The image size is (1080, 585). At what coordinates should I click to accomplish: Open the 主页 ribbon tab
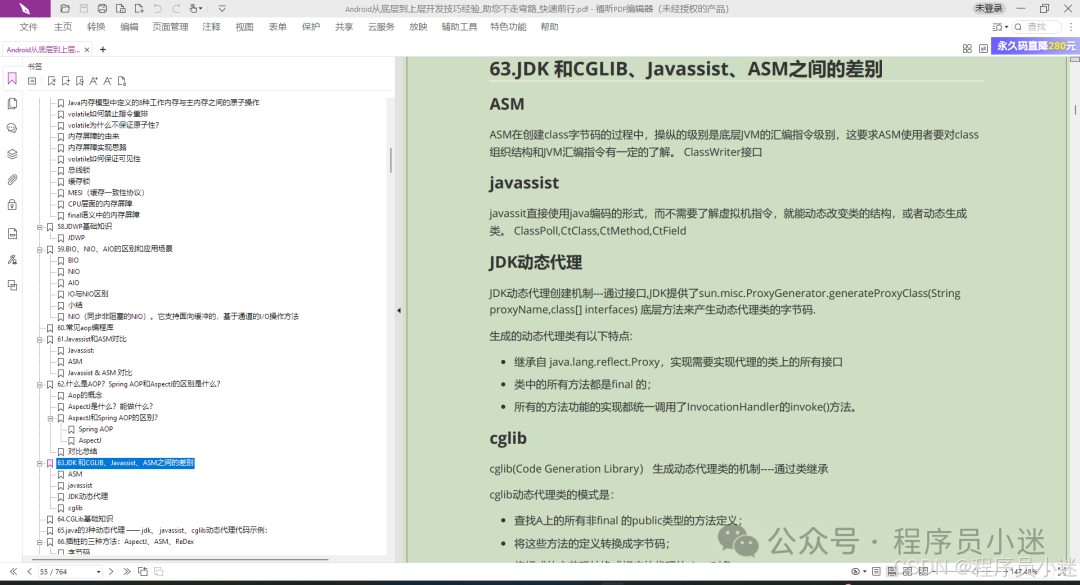[63, 27]
